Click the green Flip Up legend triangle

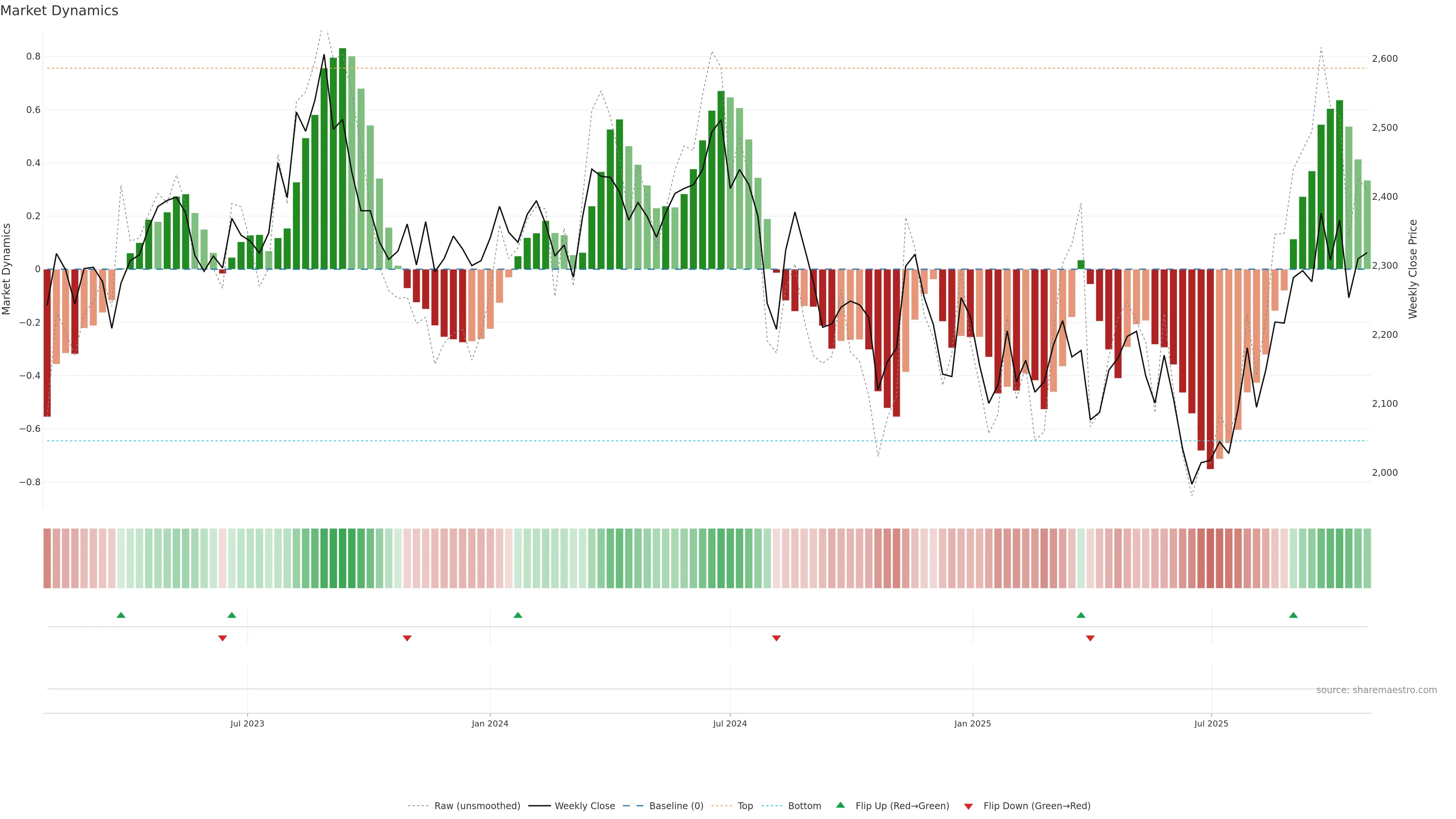click(841, 805)
